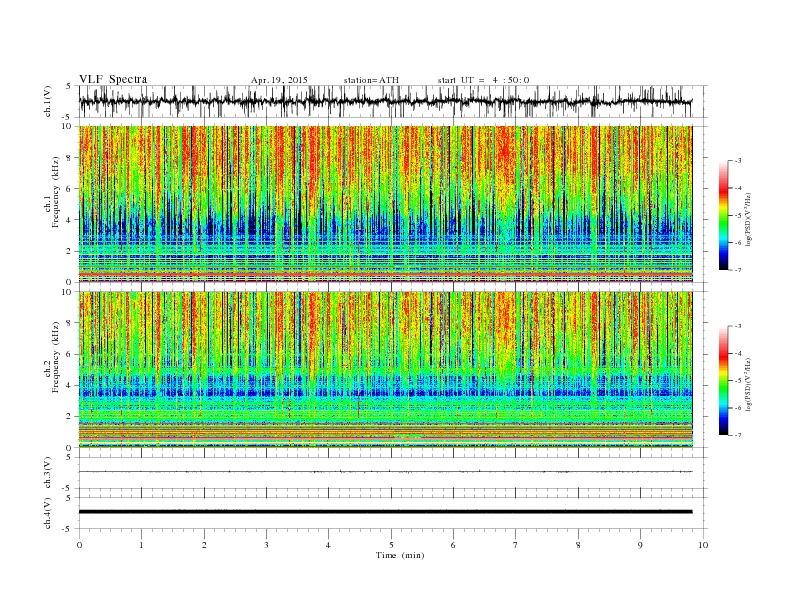The width and height of the screenshot is (792, 612).
Task: Click the "-7" value on ch.1 colorbar
Action: (738, 270)
